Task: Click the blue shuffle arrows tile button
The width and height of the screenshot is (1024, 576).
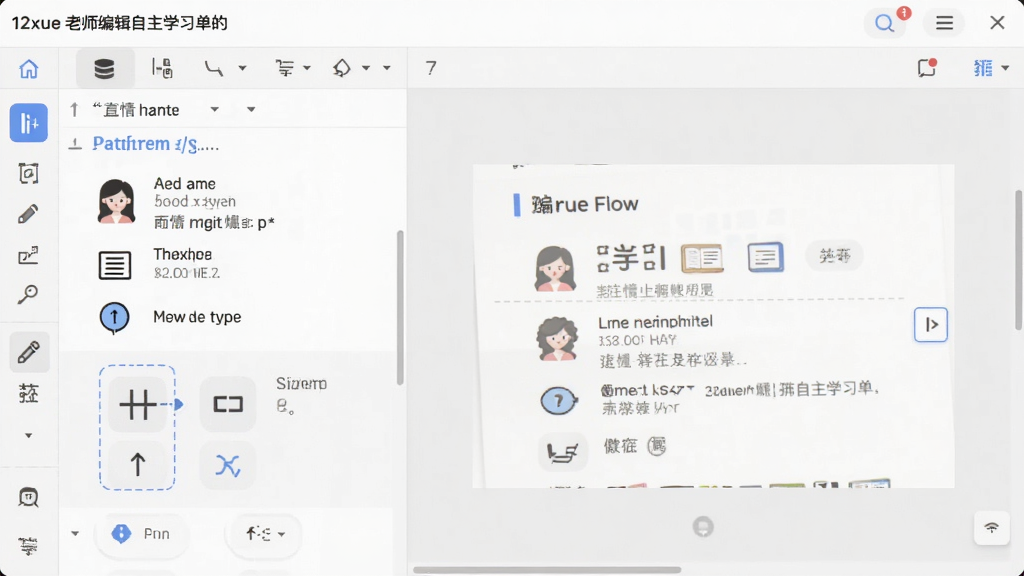Action: coord(228,465)
